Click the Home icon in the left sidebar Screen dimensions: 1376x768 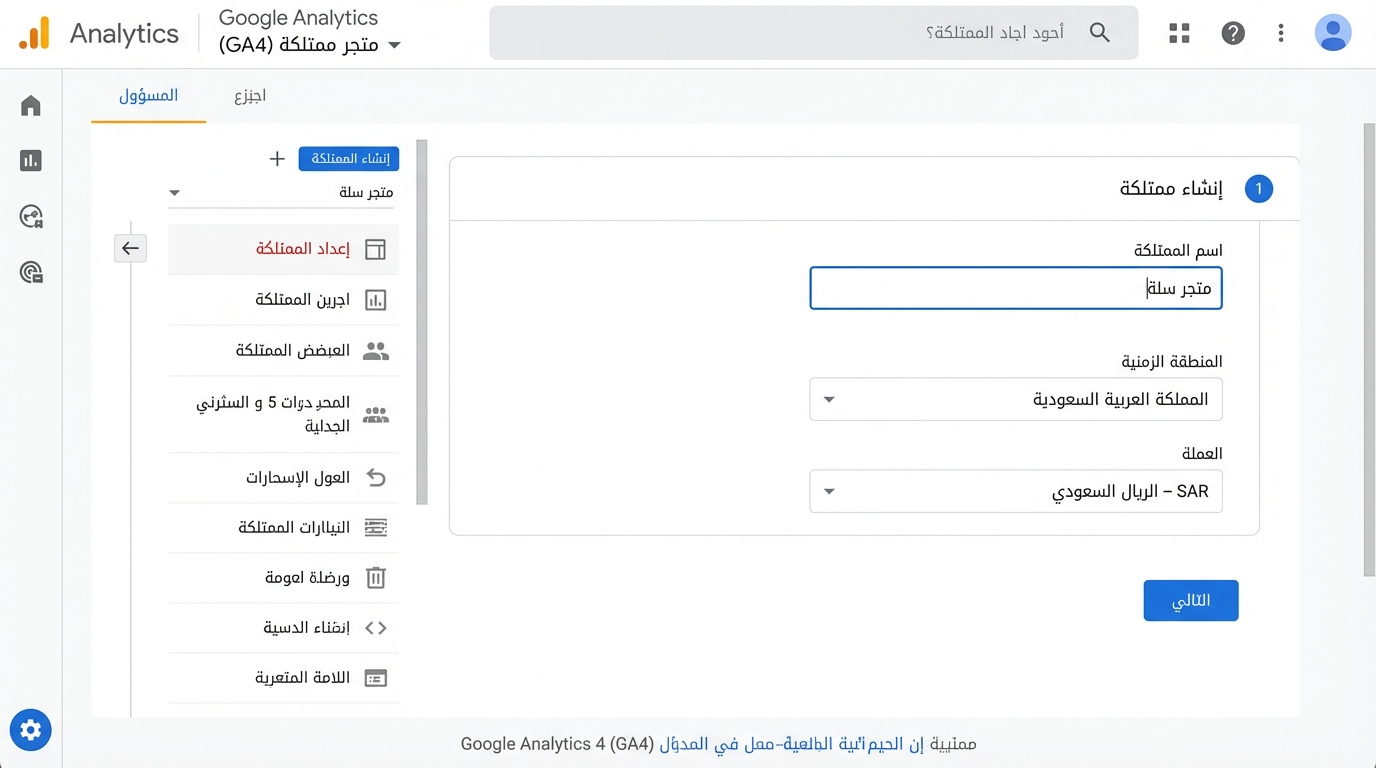pyautogui.click(x=30, y=105)
